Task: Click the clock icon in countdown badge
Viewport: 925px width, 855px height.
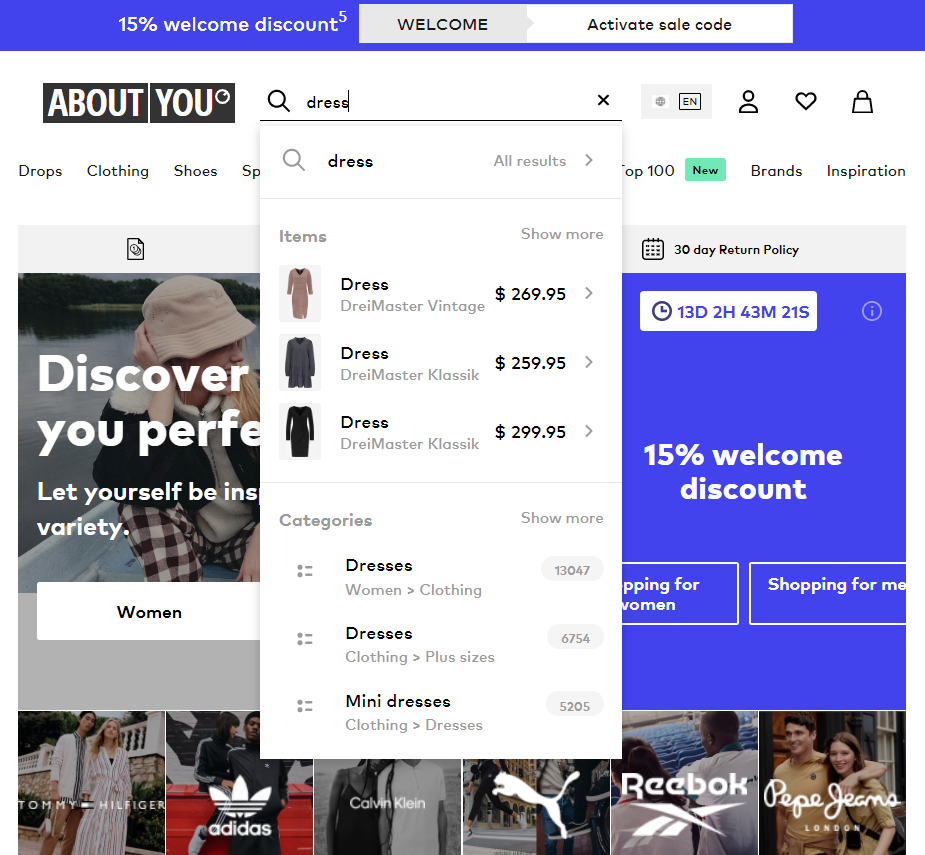Action: [x=661, y=311]
